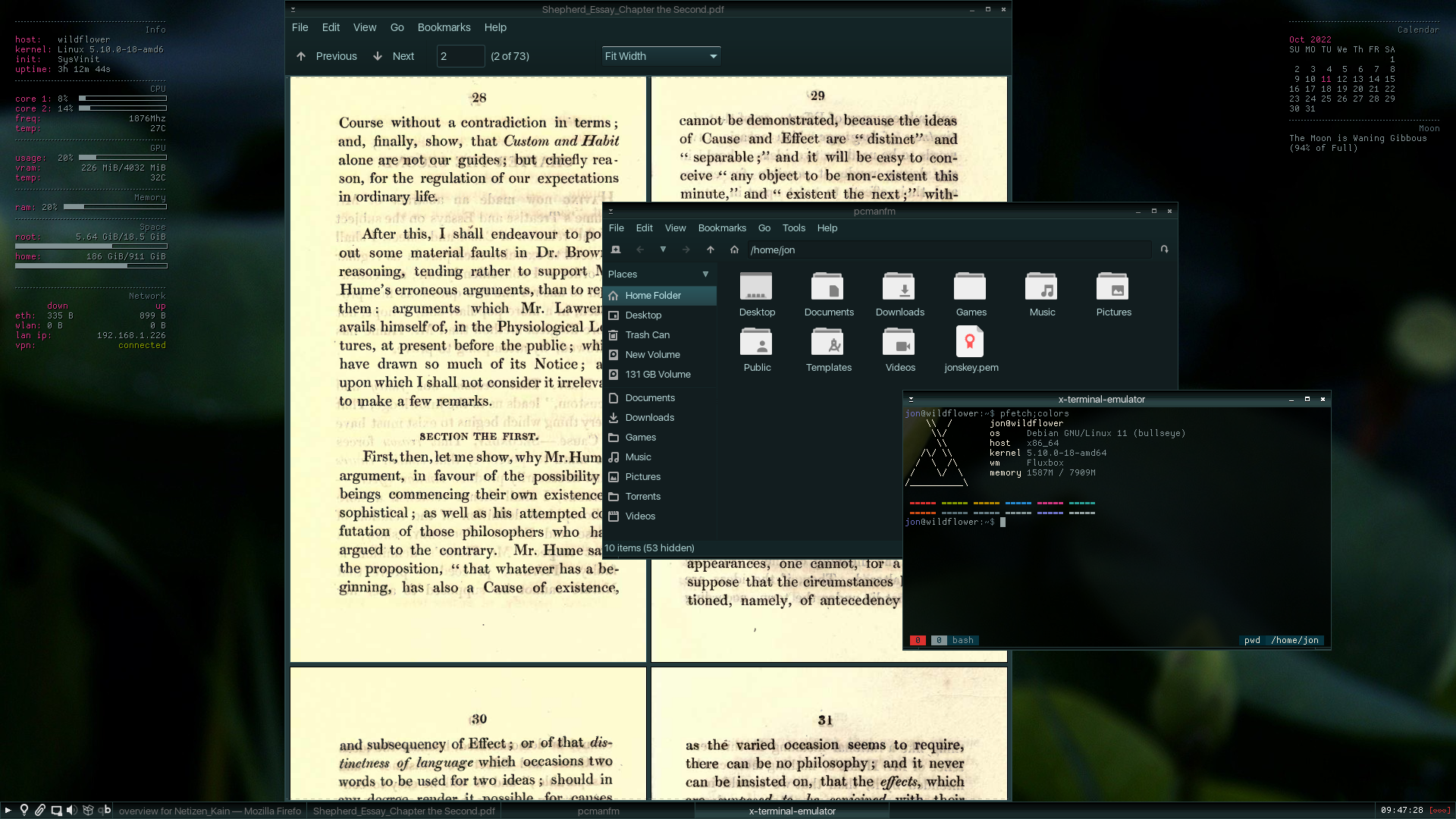Collapse the Places panel header
Image resolution: width=1456 pixels, height=819 pixels.
[x=704, y=274]
